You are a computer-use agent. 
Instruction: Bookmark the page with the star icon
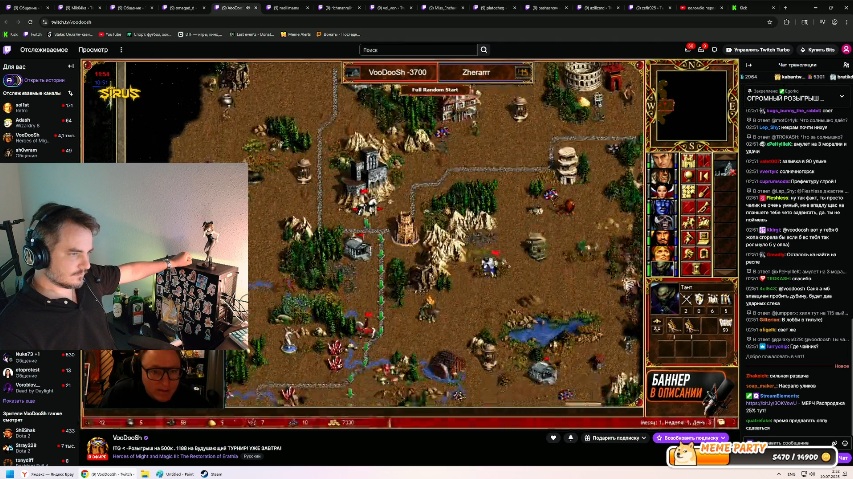(769, 22)
